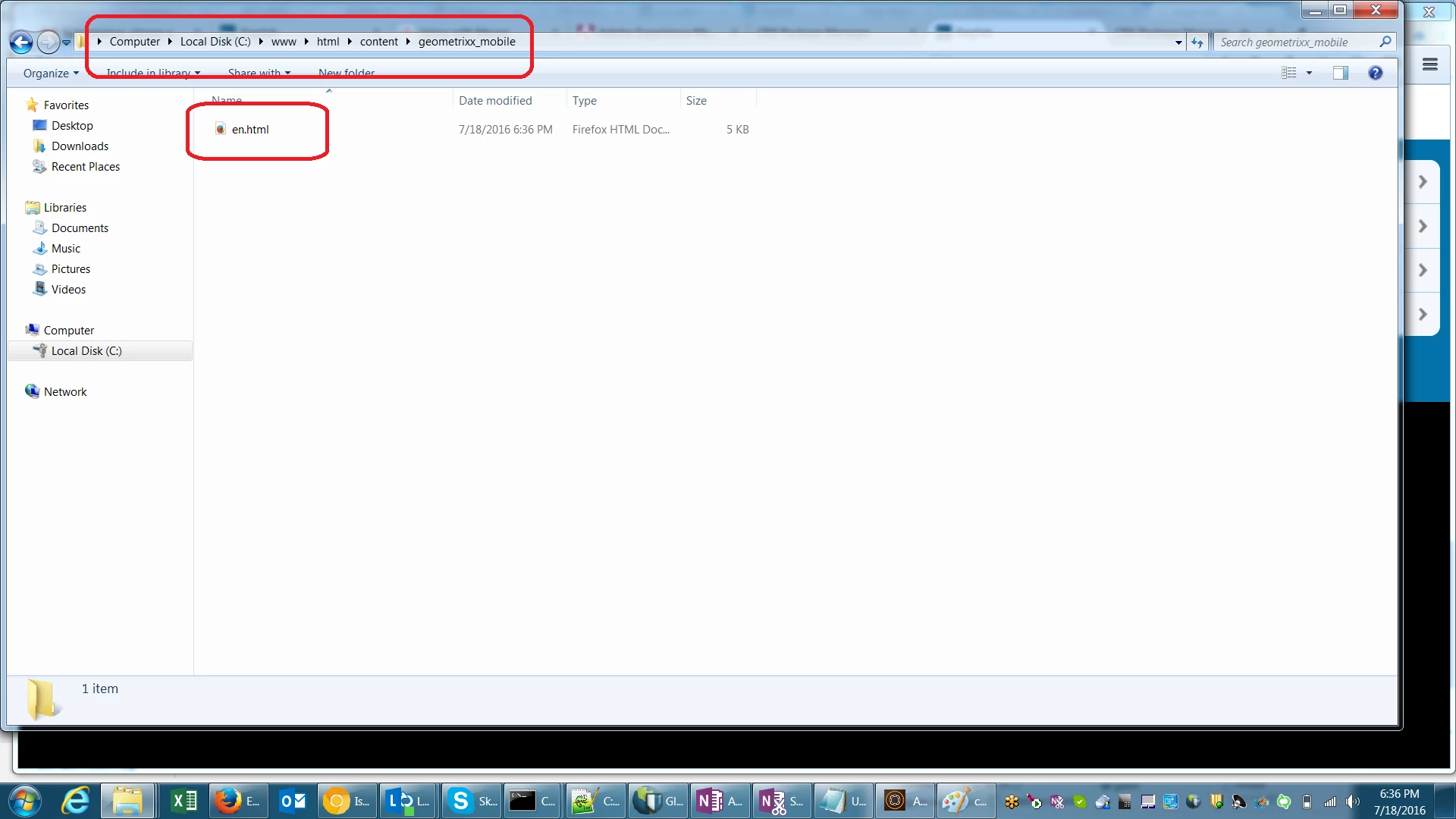Click the hamburger menu icon at right

(x=1429, y=64)
